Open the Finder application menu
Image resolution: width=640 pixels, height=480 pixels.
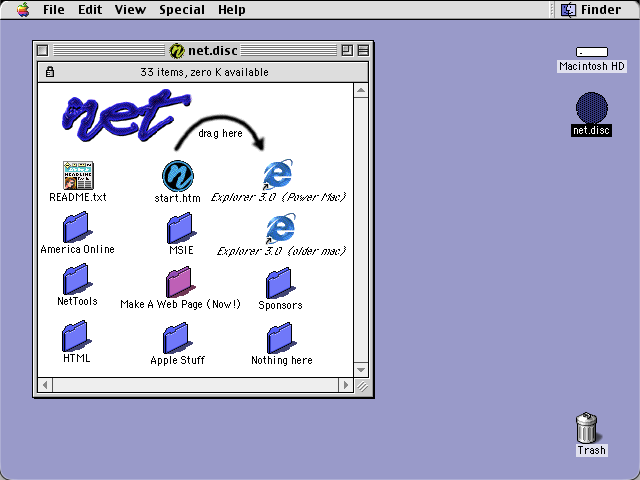coord(591,9)
